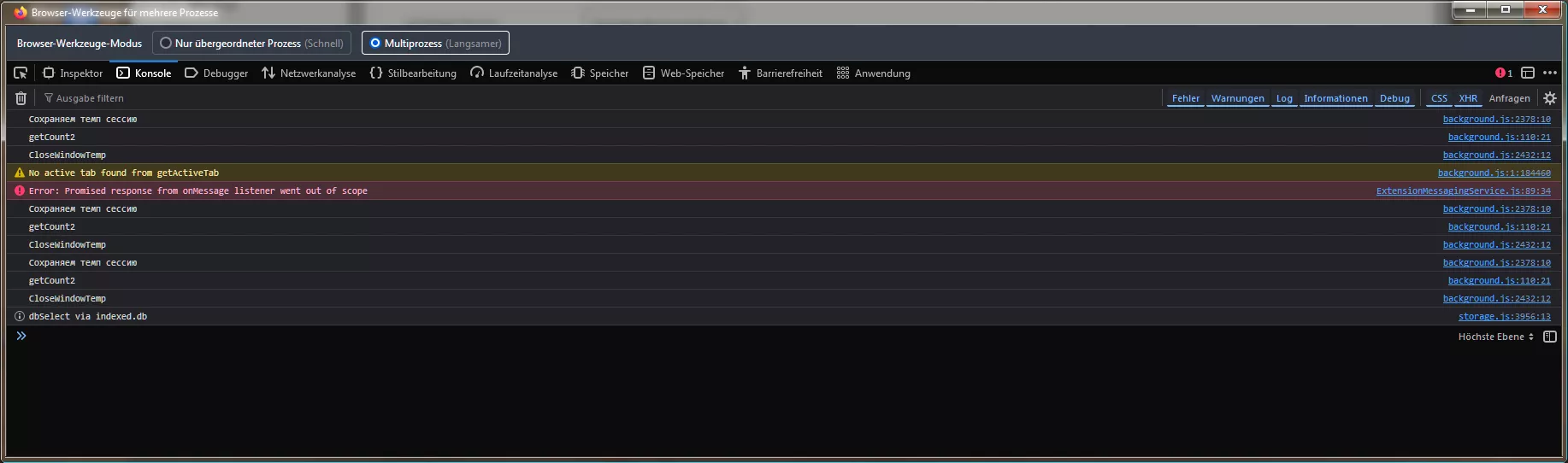Switch to the Netzwerkanalyse tab
Screen dimensions: 1568x463
[309, 73]
